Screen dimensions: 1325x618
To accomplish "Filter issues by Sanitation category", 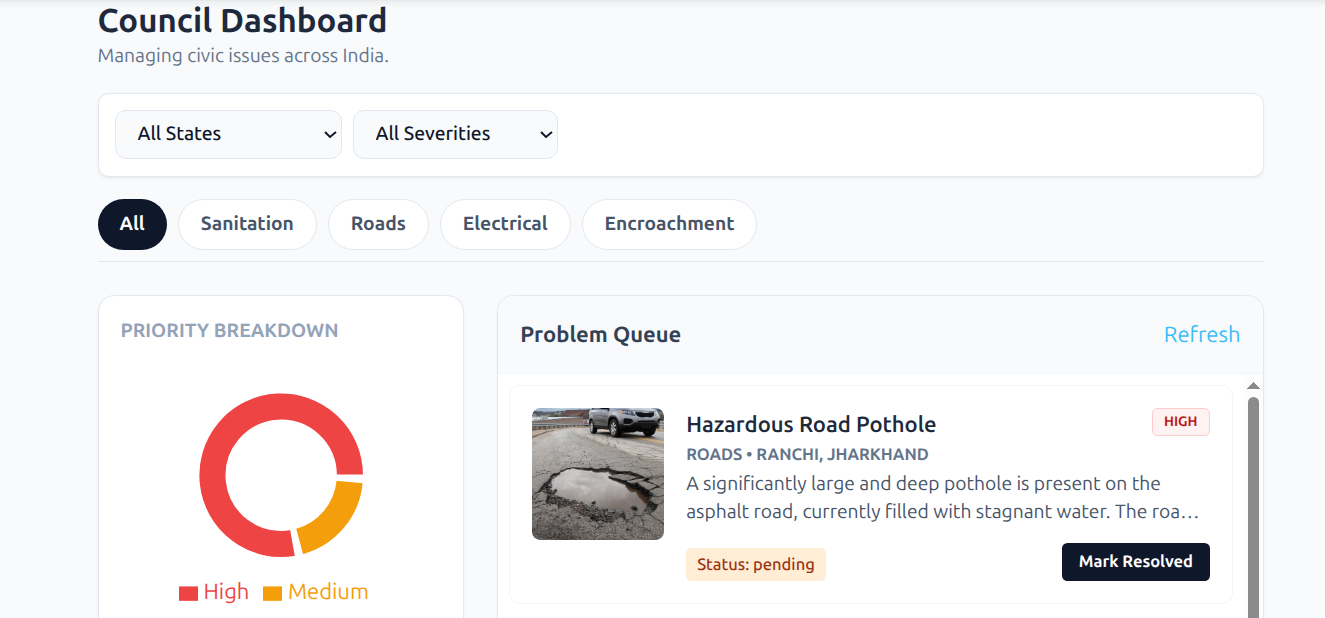I will point(247,224).
